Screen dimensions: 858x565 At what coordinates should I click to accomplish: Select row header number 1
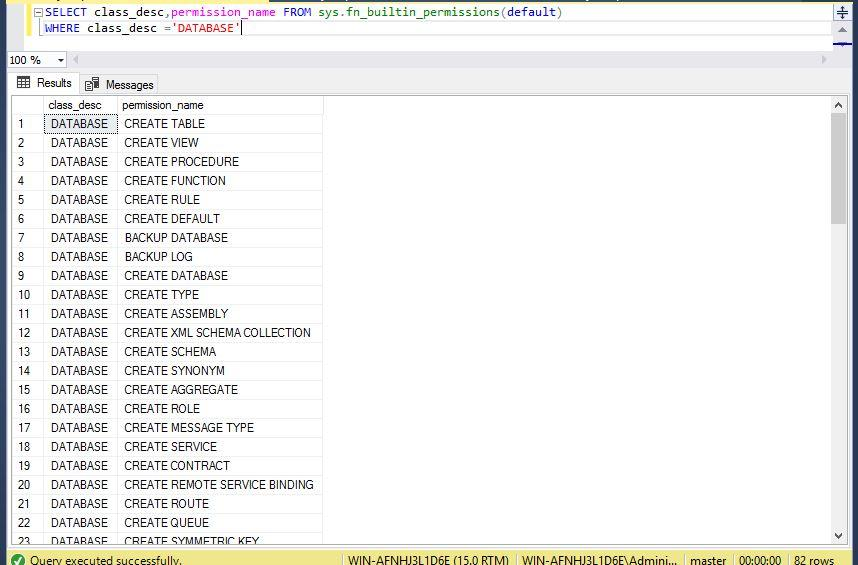tap(28, 124)
